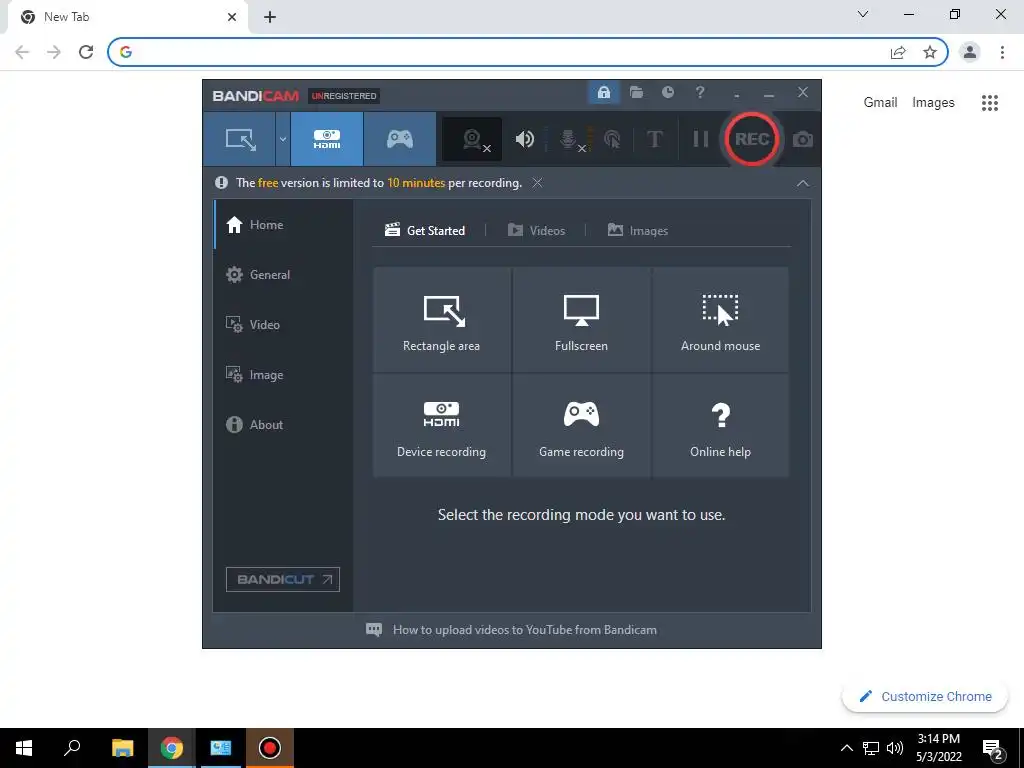Toggle the microphone icon in toolbar

tap(569, 139)
